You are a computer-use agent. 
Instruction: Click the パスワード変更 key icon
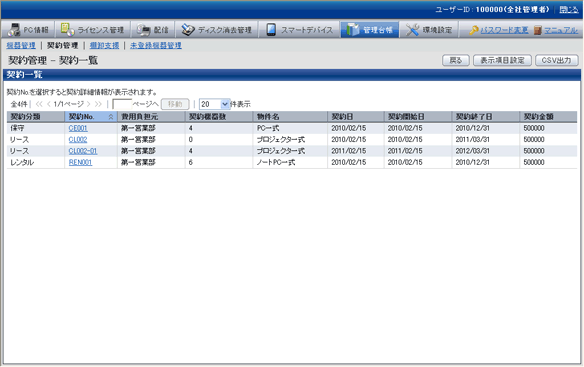[x=473, y=30]
